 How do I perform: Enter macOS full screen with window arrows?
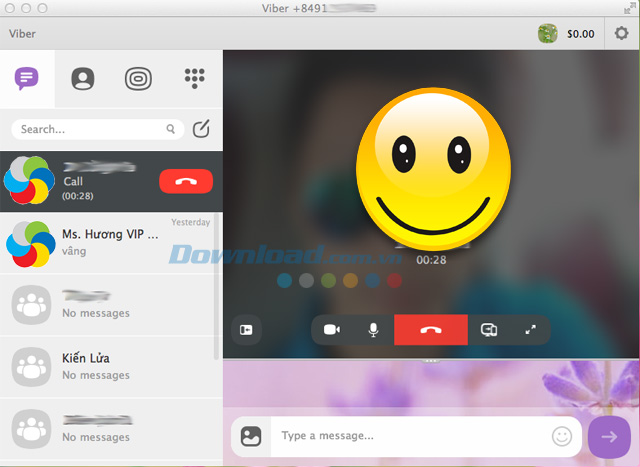[x=629, y=8]
